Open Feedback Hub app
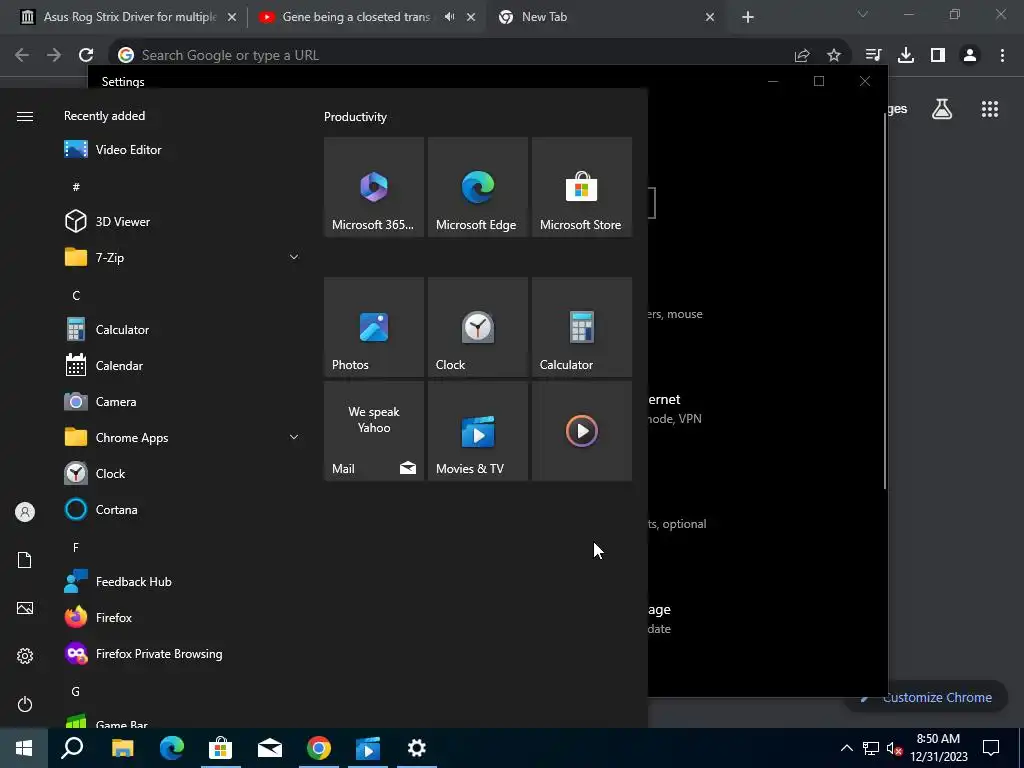This screenshot has width=1024, height=768. (x=182, y=582)
